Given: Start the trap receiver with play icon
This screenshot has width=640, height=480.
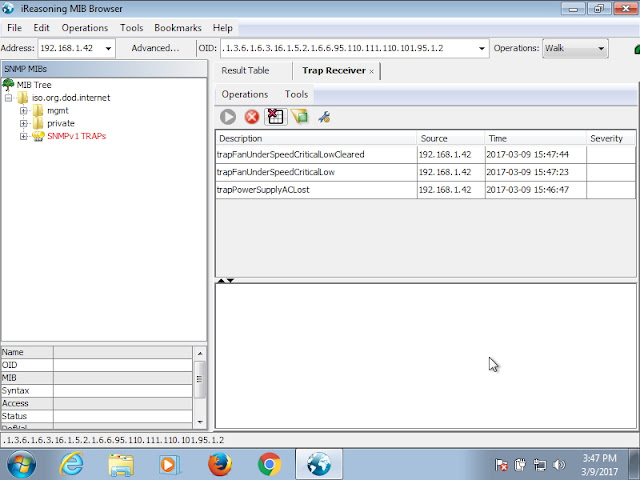Looking at the screenshot, I should pos(228,117).
